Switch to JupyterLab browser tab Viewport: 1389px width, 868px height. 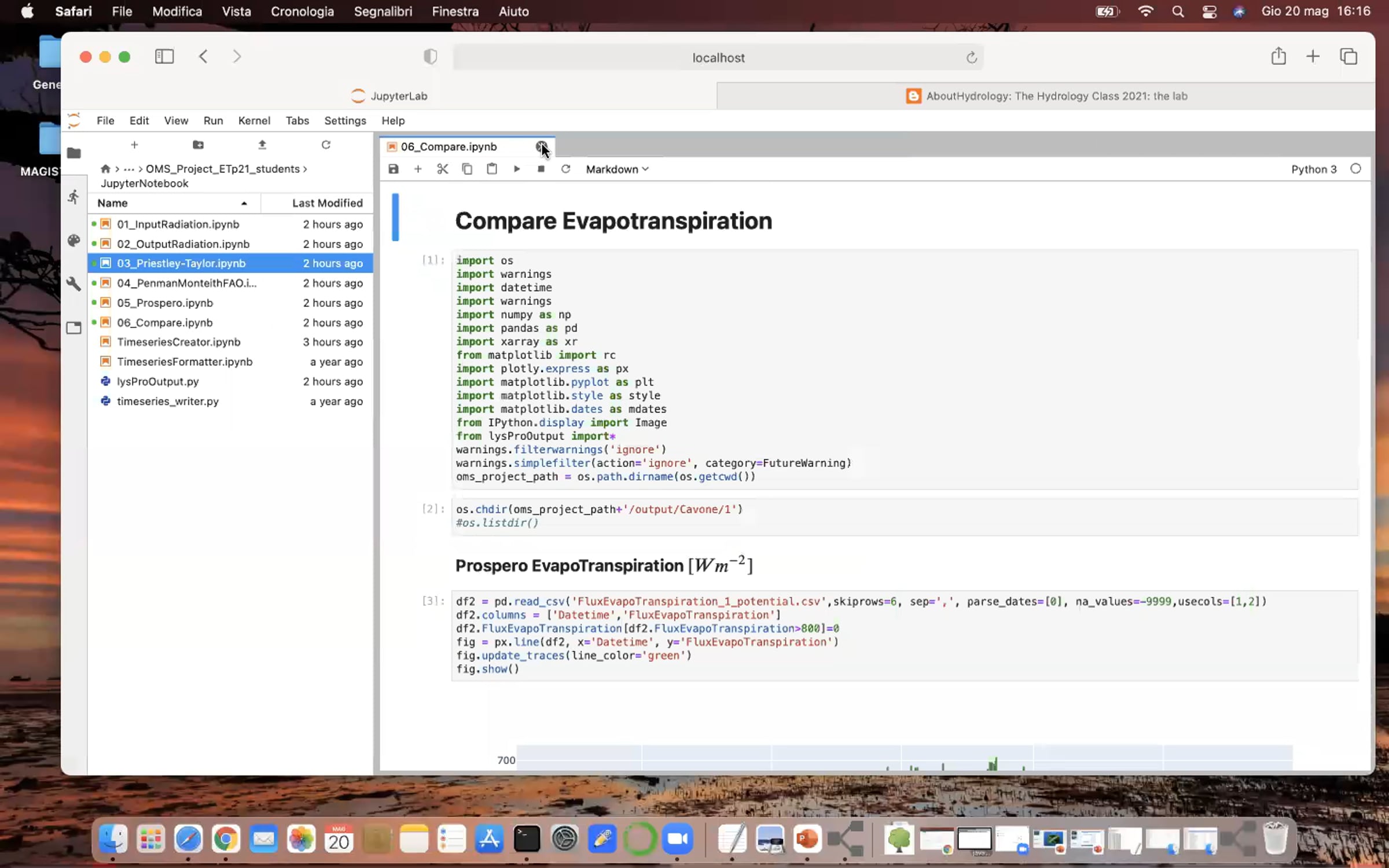[x=389, y=96]
